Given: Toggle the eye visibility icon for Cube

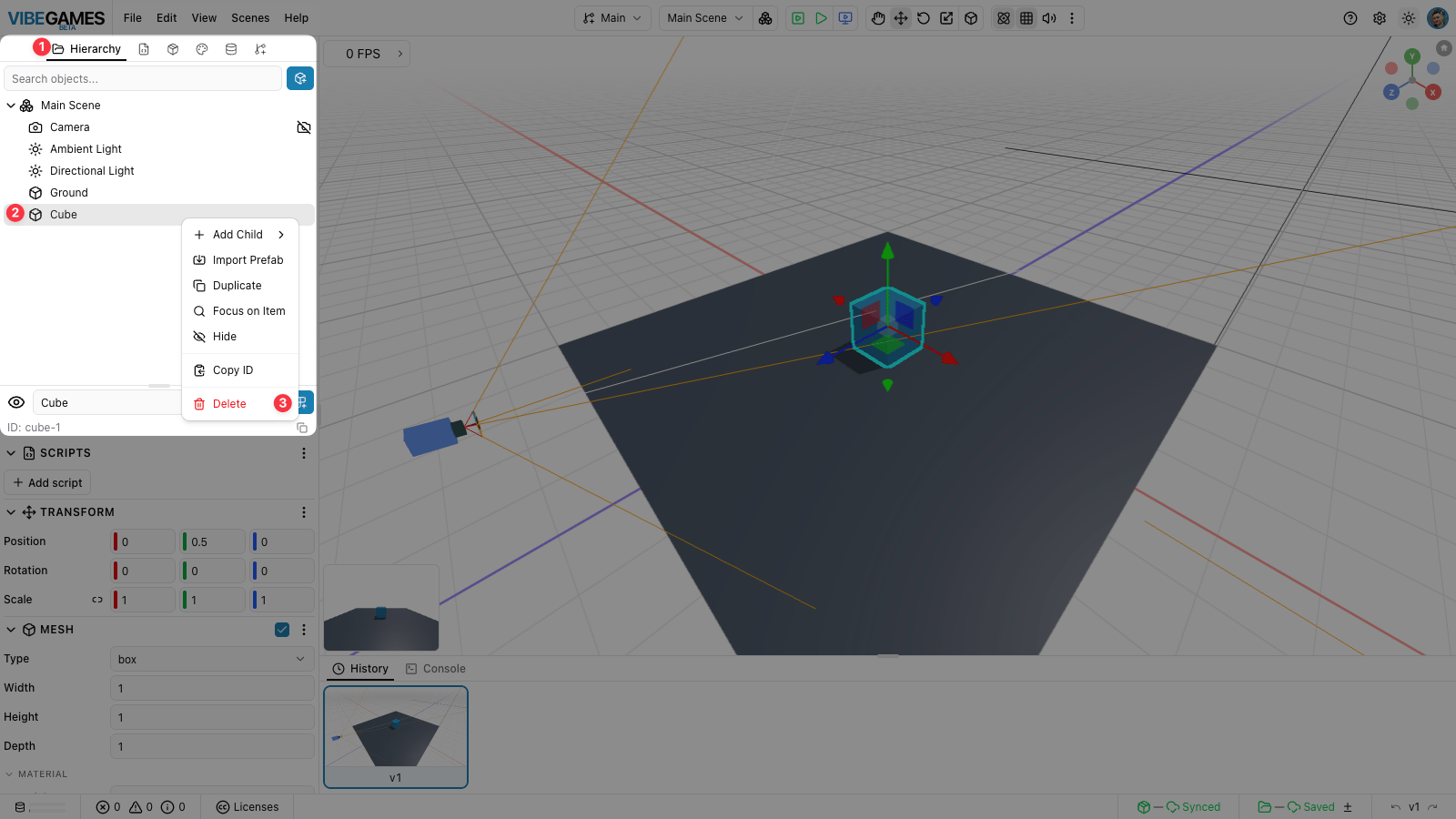Looking at the screenshot, I should point(16,402).
